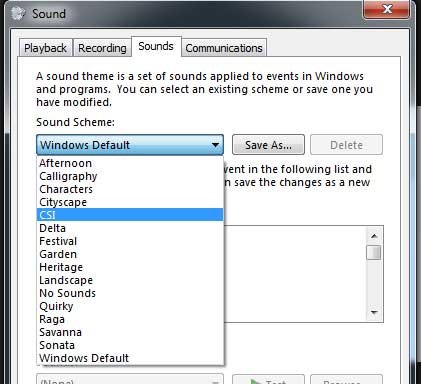
Task: Click the Sound speaker icon in title bar
Action: click(x=18, y=14)
